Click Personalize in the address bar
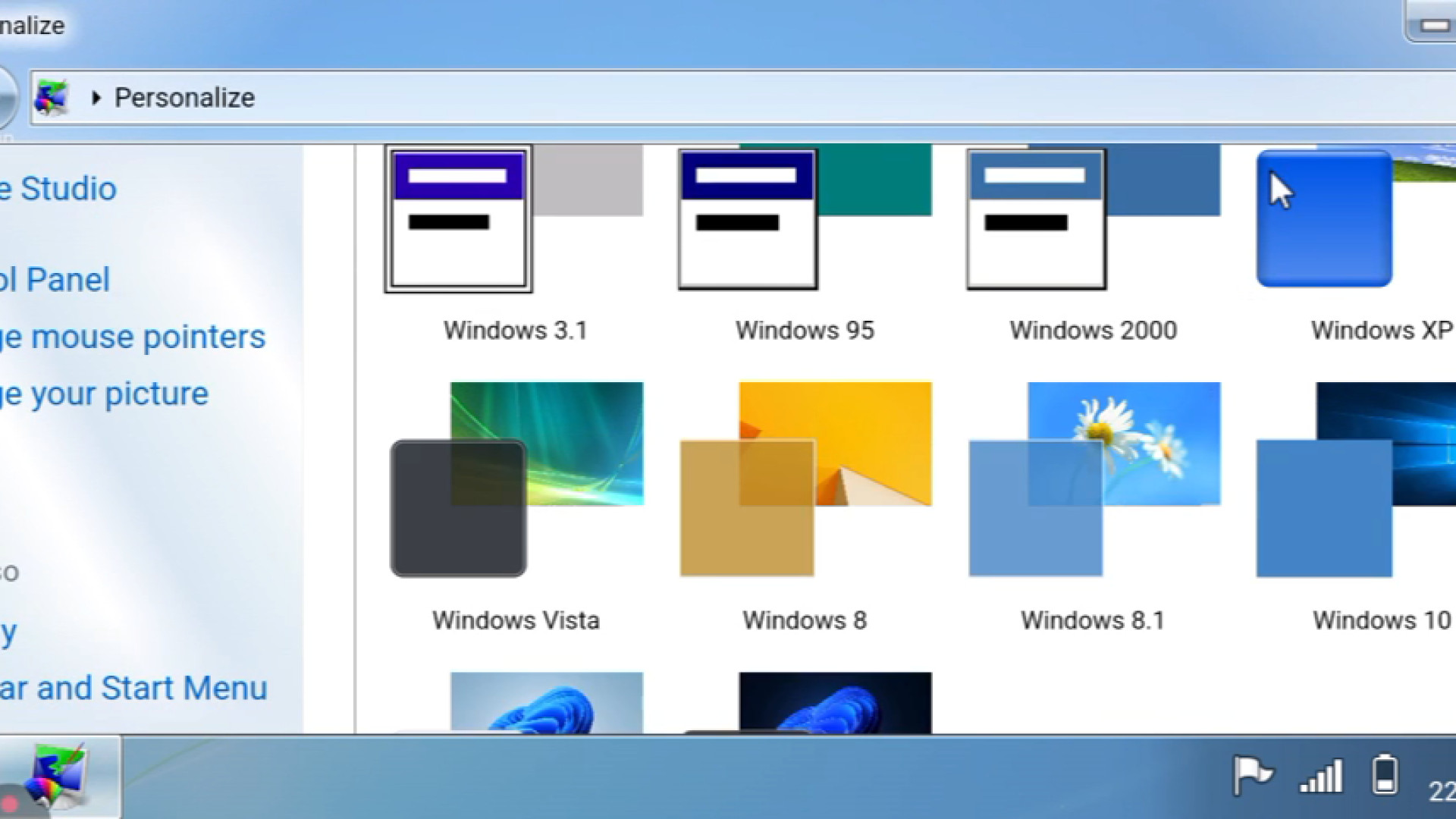This screenshot has height=819, width=1456. [184, 98]
